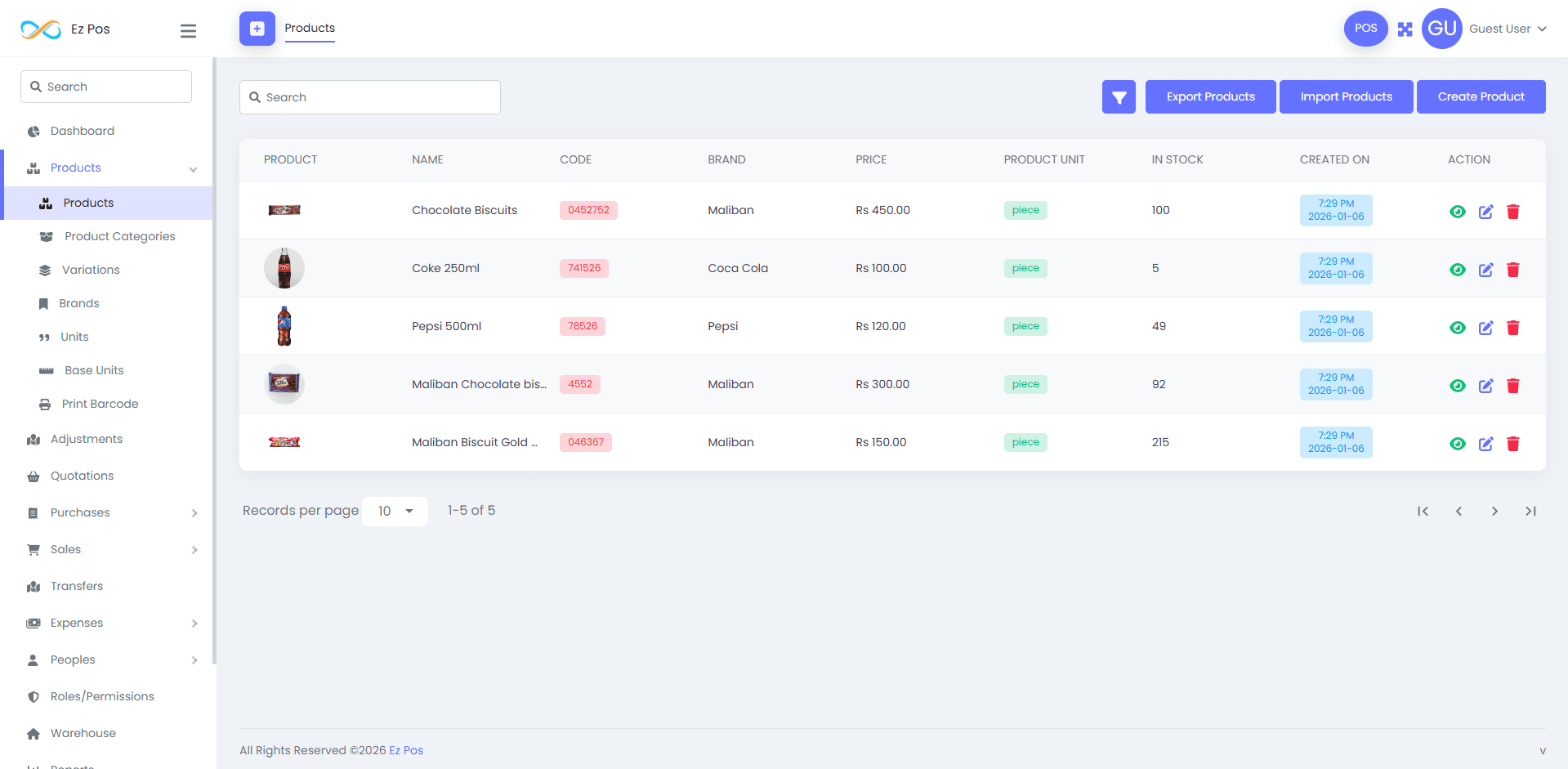View Chocolate Biscuits details eye icon
This screenshot has height=769, width=1568.
point(1457,212)
